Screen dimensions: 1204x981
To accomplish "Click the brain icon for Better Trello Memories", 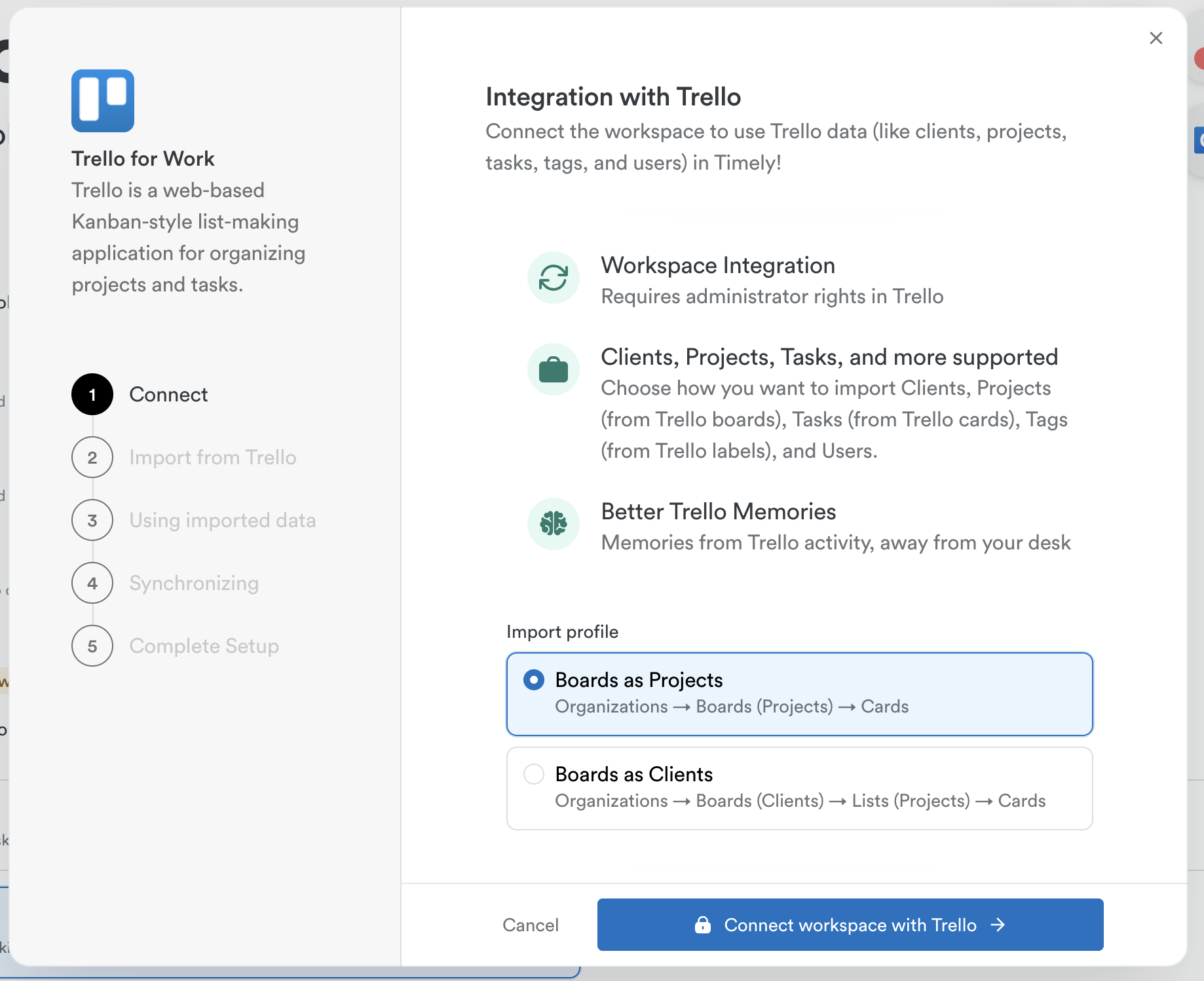I will [553, 523].
